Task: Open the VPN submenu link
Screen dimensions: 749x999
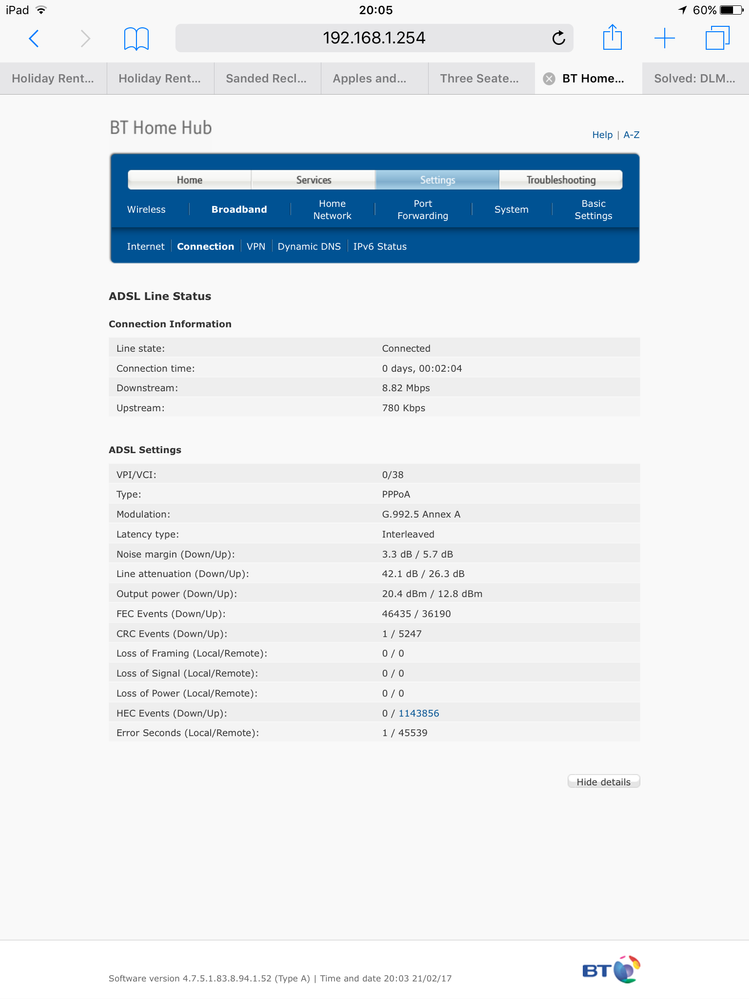Action: click(x=256, y=247)
